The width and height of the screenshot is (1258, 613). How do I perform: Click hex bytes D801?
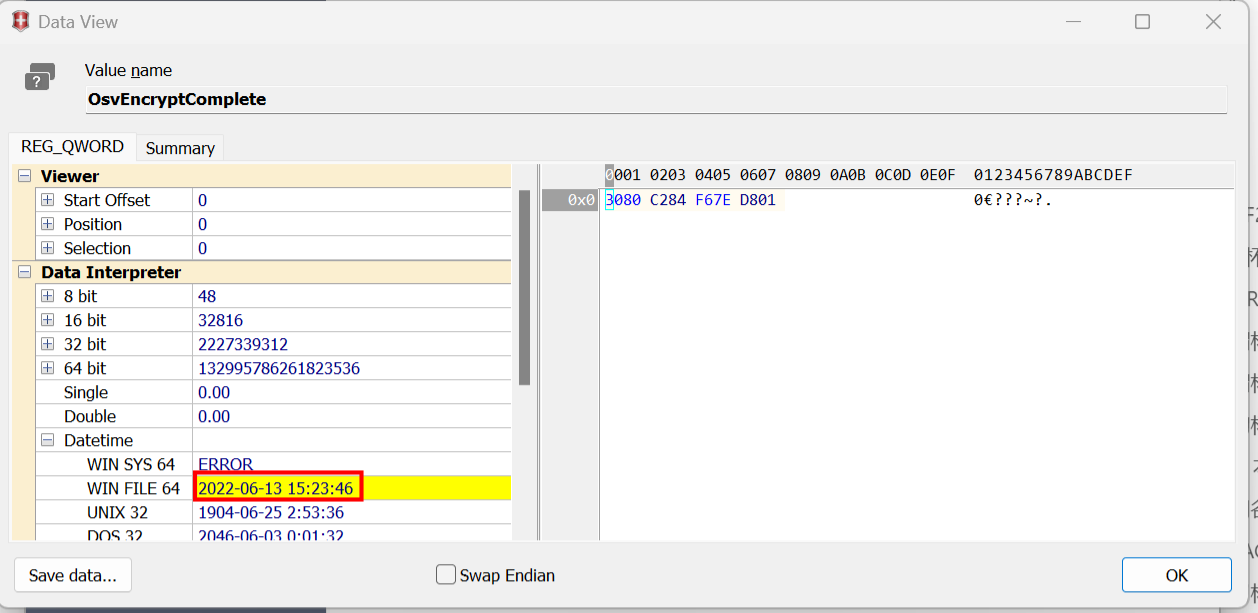pyautogui.click(x=758, y=200)
